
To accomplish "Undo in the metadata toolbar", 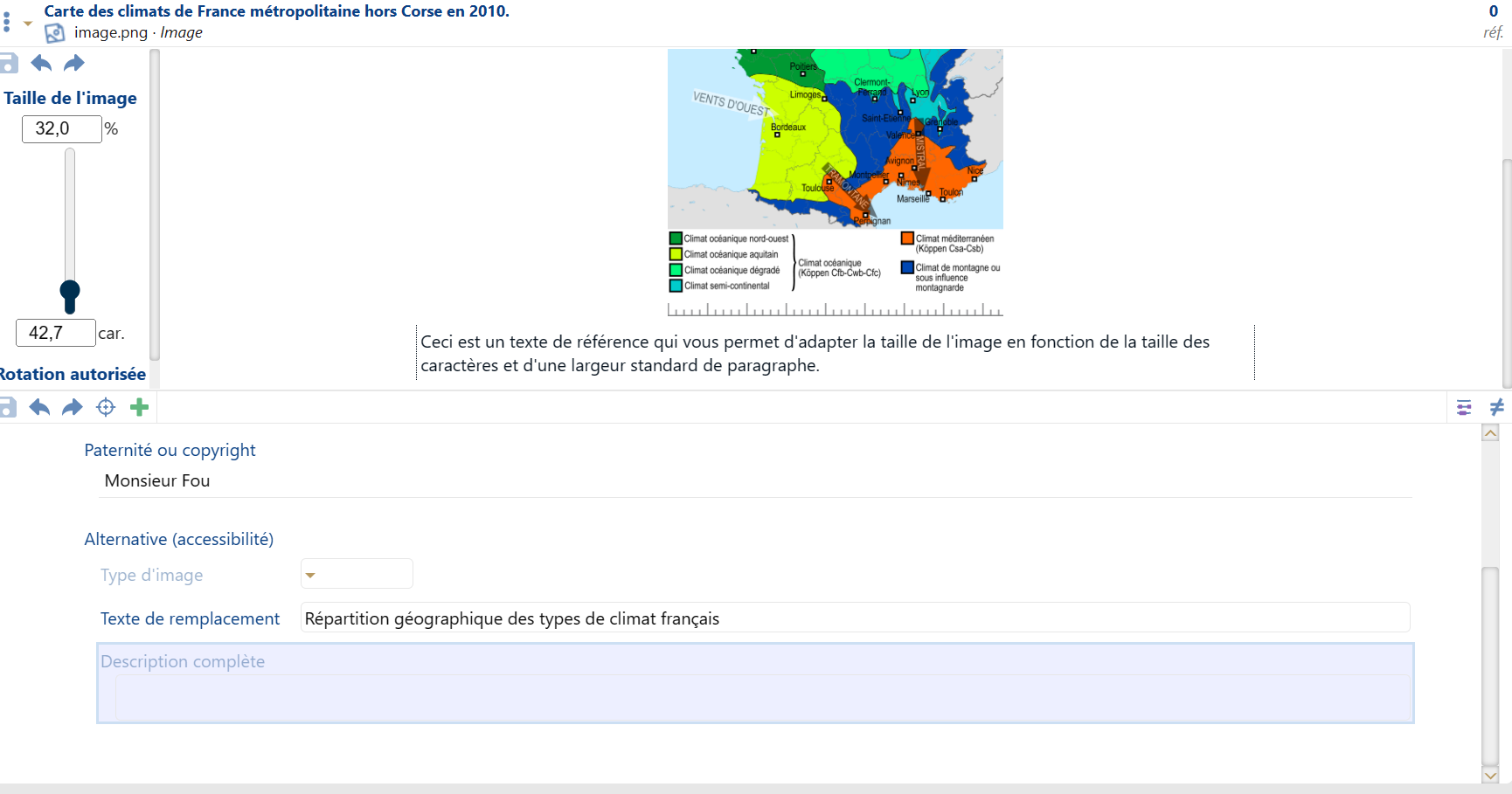I will coord(39,407).
